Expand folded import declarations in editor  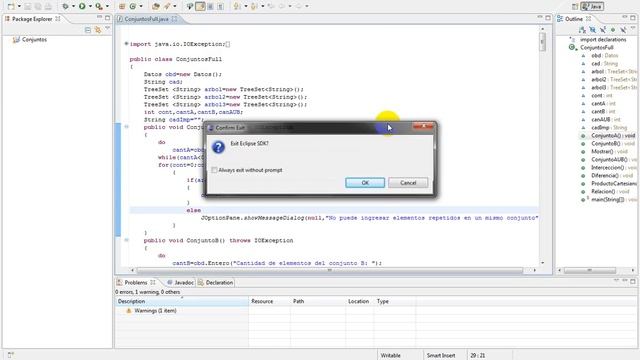pyautogui.click(x=126, y=44)
